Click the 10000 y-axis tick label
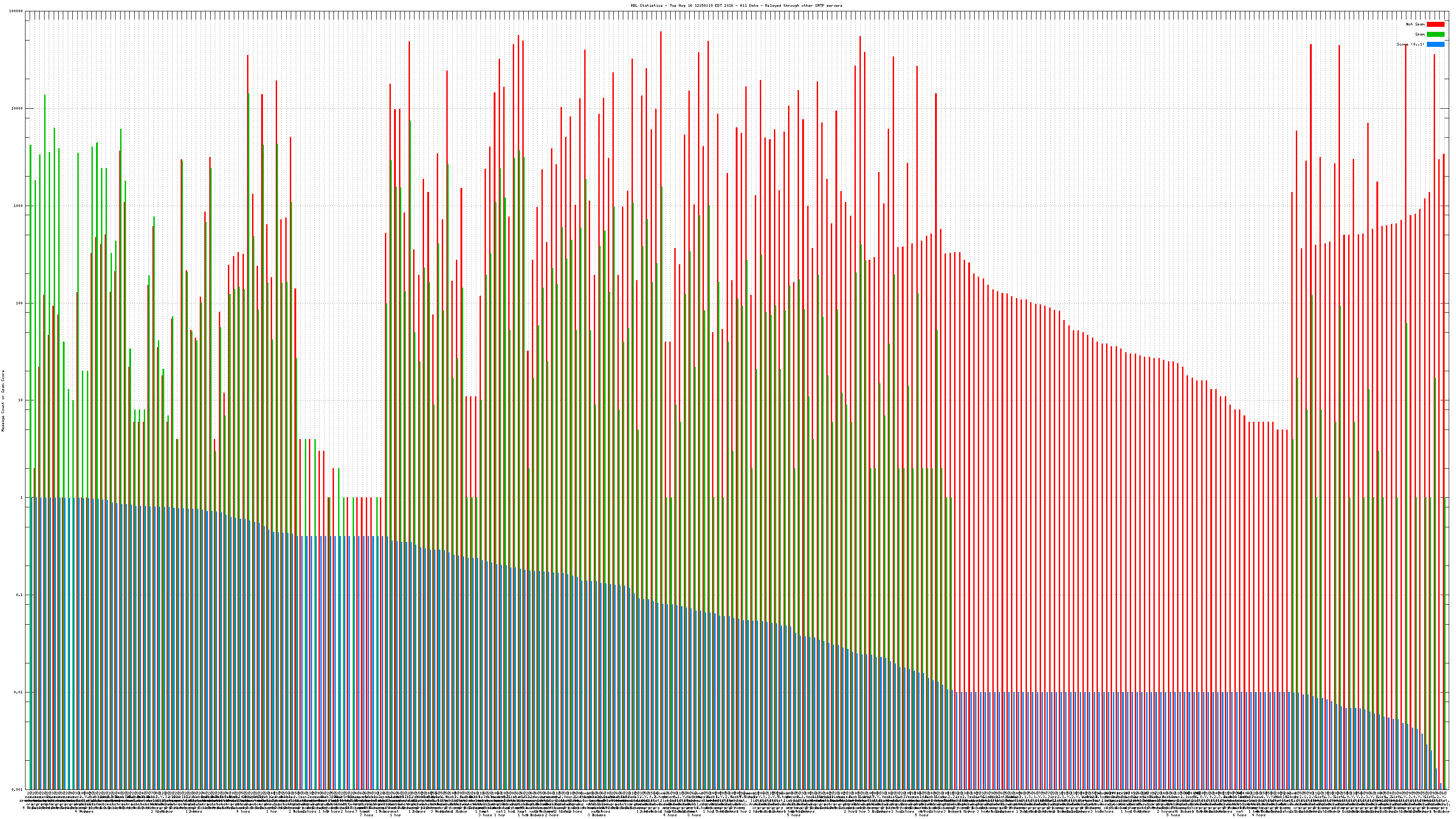This screenshot has height=819, width=1456. point(18,109)
